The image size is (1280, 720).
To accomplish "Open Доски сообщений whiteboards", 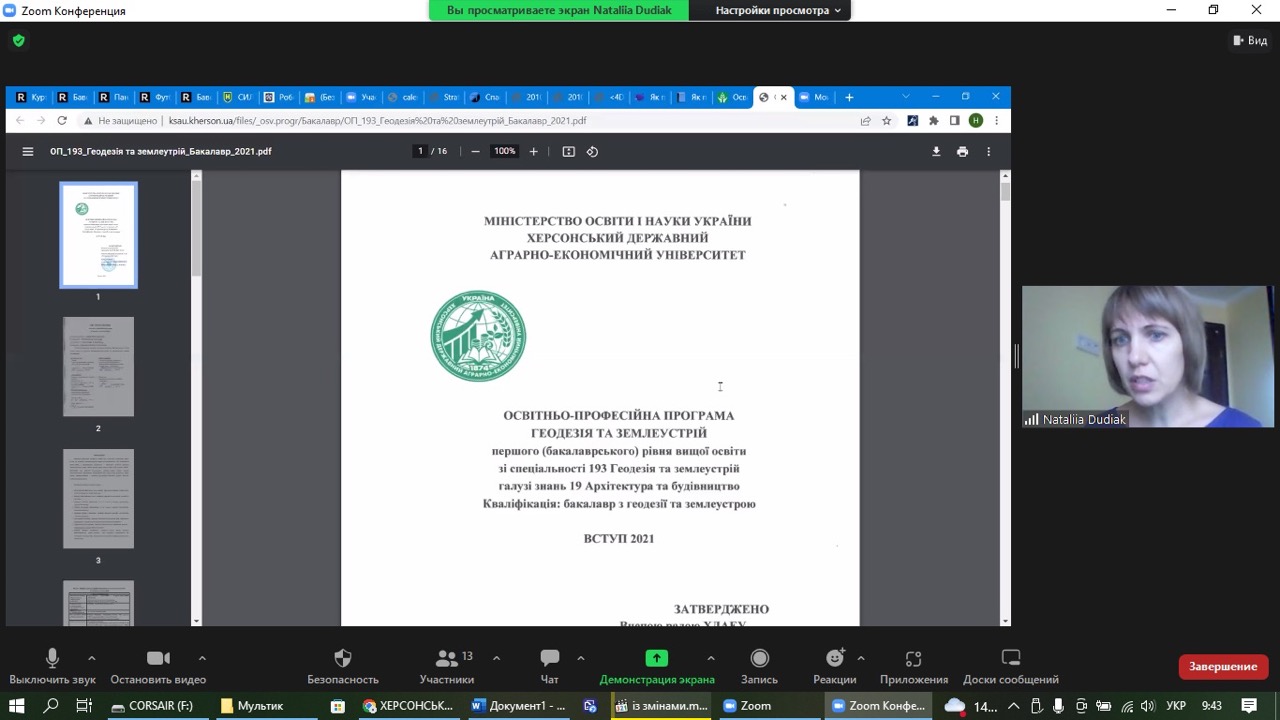I will click(1011, 667).
